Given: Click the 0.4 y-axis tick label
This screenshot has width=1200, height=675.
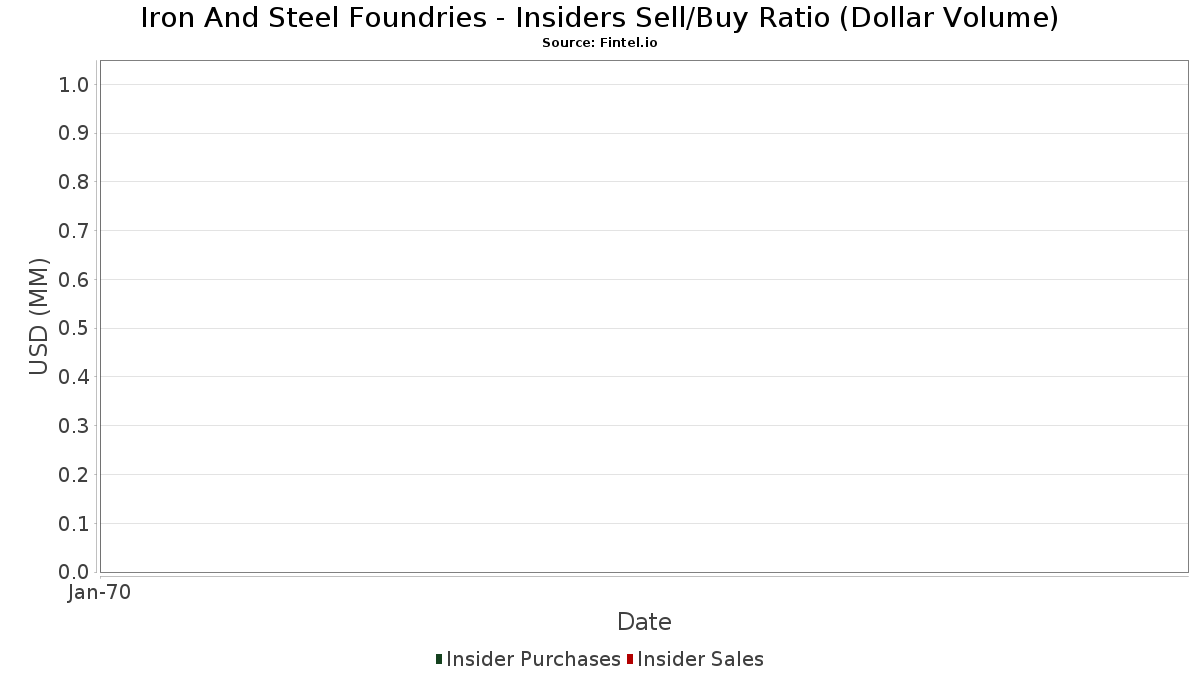Looking at the screenshot, I should pyautogui.click(x=75, y=377).
